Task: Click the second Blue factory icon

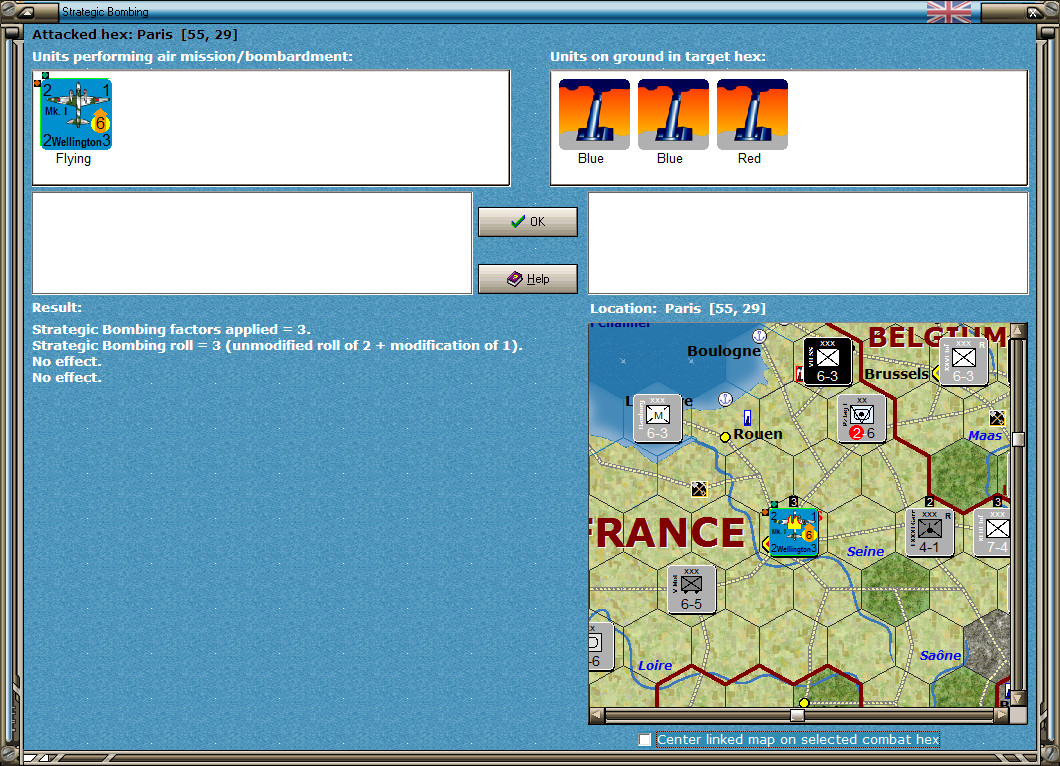Action: 673,114
